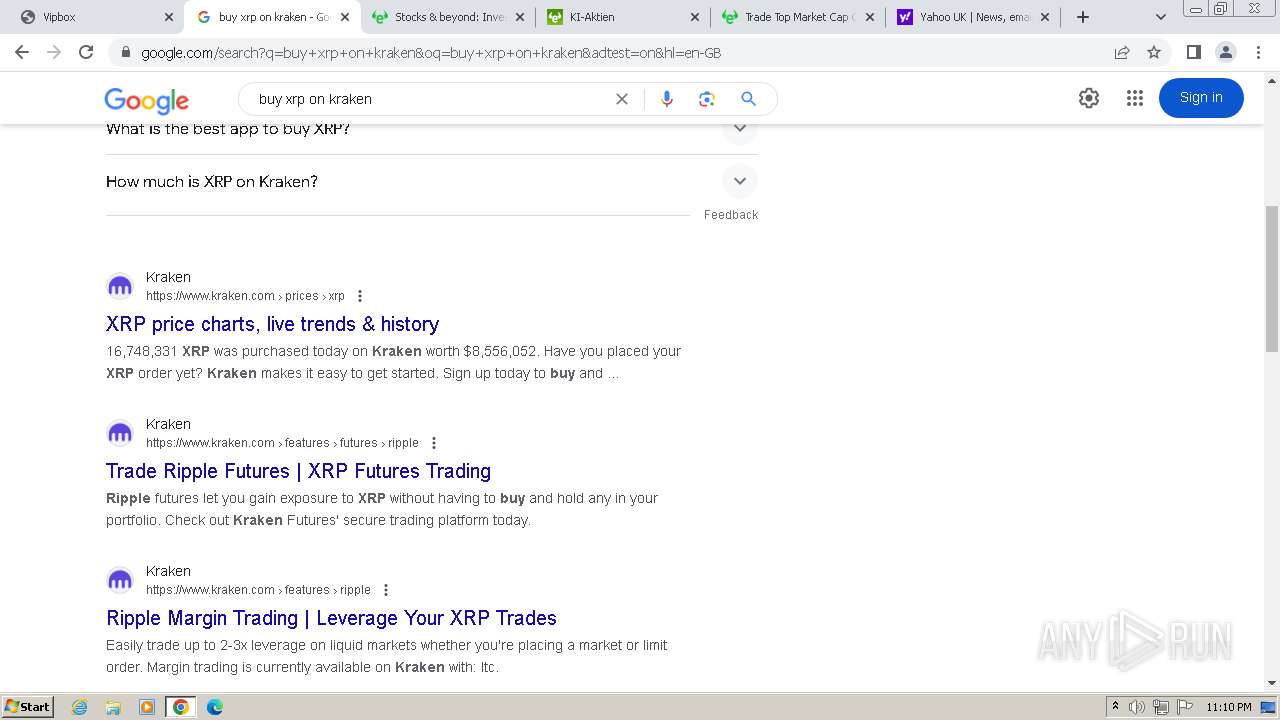Click the page vertical scrollbar thumb
Image resolution: width=1280 pixels, height=720 pixels.
click(1272, 279)
